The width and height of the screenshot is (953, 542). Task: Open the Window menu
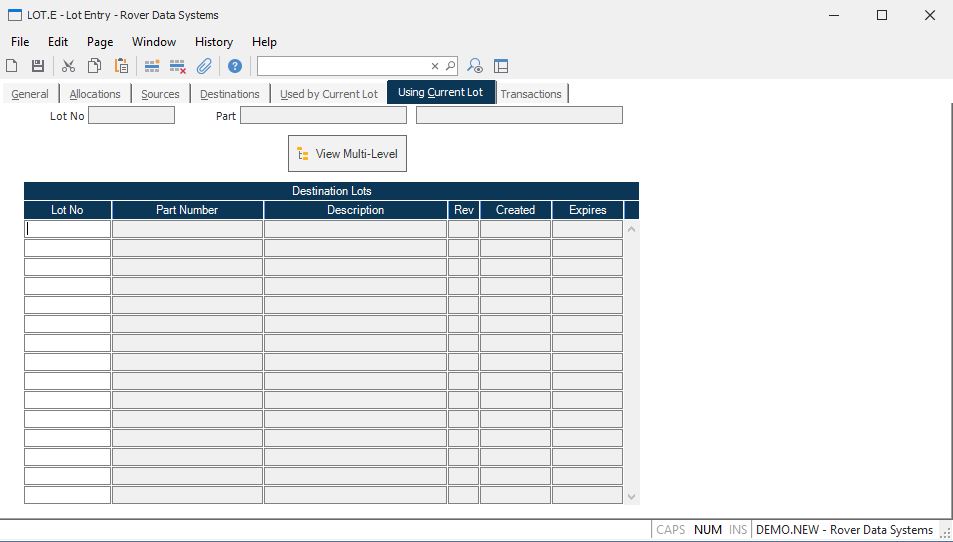point(154,42)
